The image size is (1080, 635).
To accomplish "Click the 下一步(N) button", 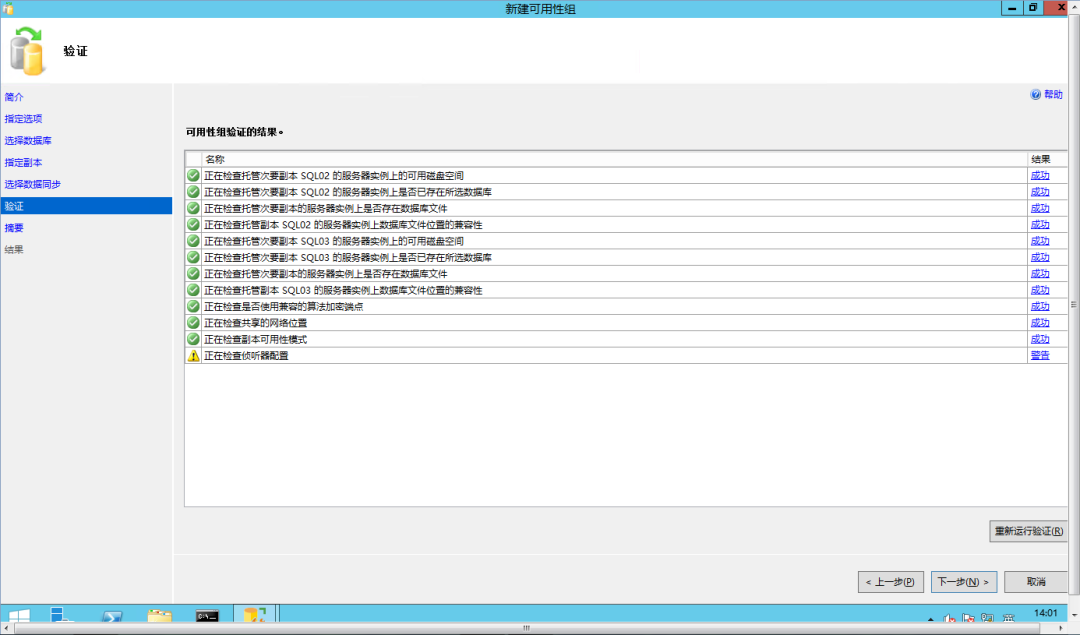I will click(x=963, y=582).
